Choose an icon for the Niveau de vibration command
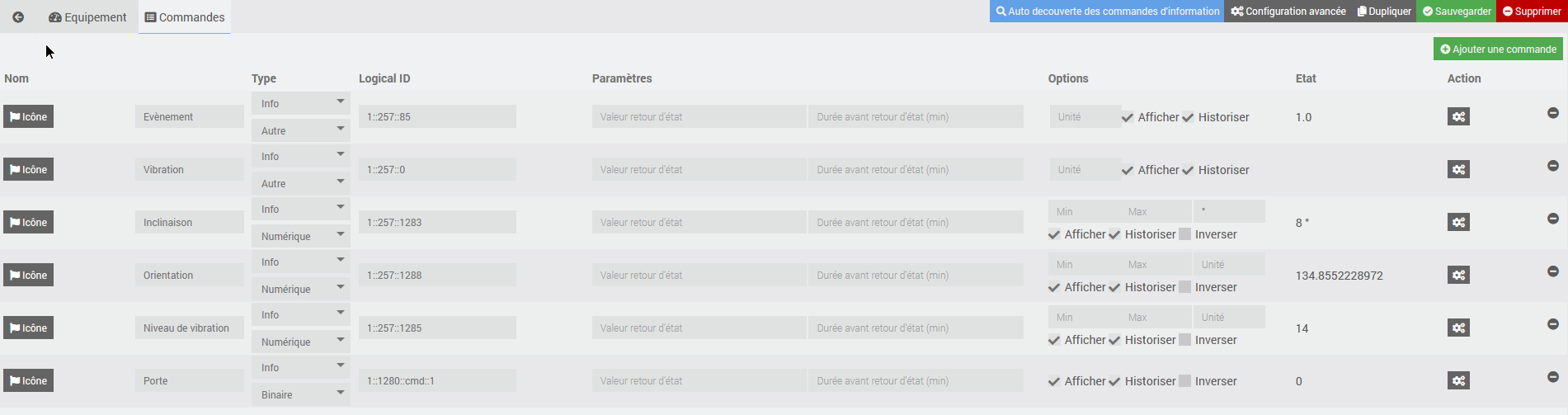Image resolution: width=1568 pixels, height=415 pixels. tap(28, 328)
